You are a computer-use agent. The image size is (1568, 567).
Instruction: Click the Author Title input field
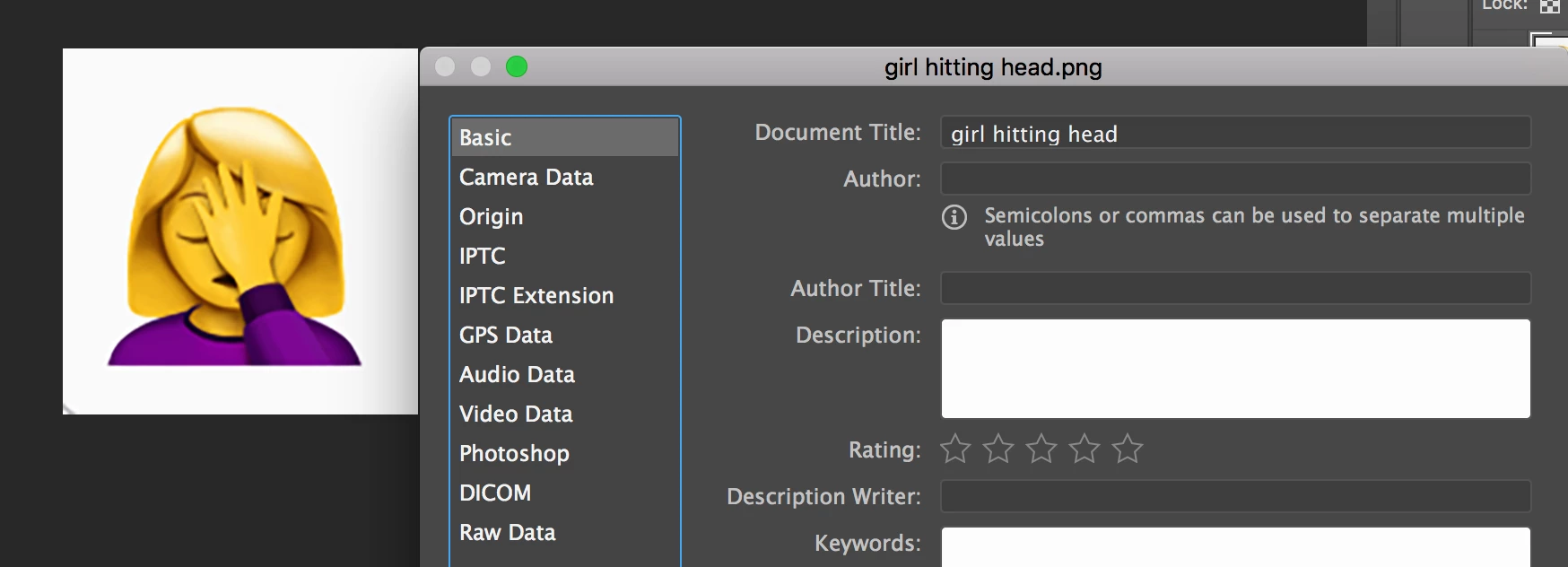tap(1235, 288)
